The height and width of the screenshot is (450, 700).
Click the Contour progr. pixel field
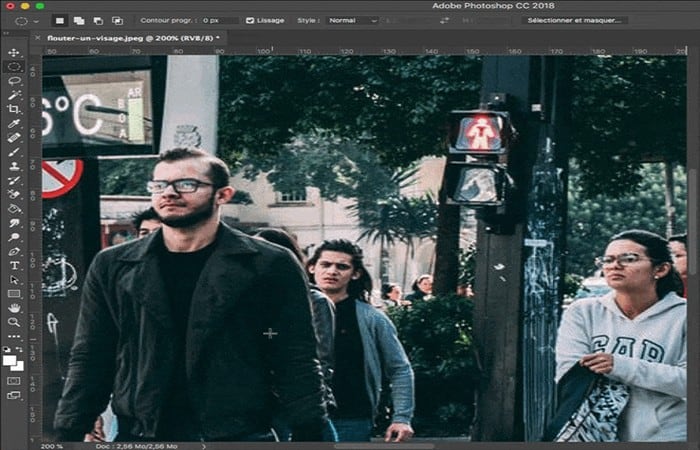coord(219,21)
